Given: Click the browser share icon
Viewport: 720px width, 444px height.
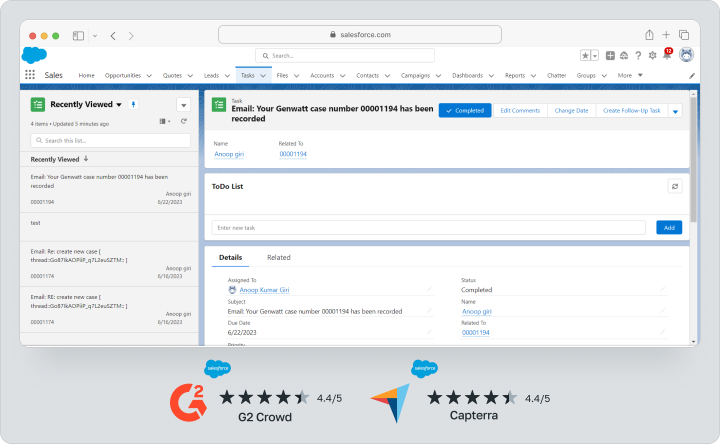Looking at the screenshot, I should (649, 35).
